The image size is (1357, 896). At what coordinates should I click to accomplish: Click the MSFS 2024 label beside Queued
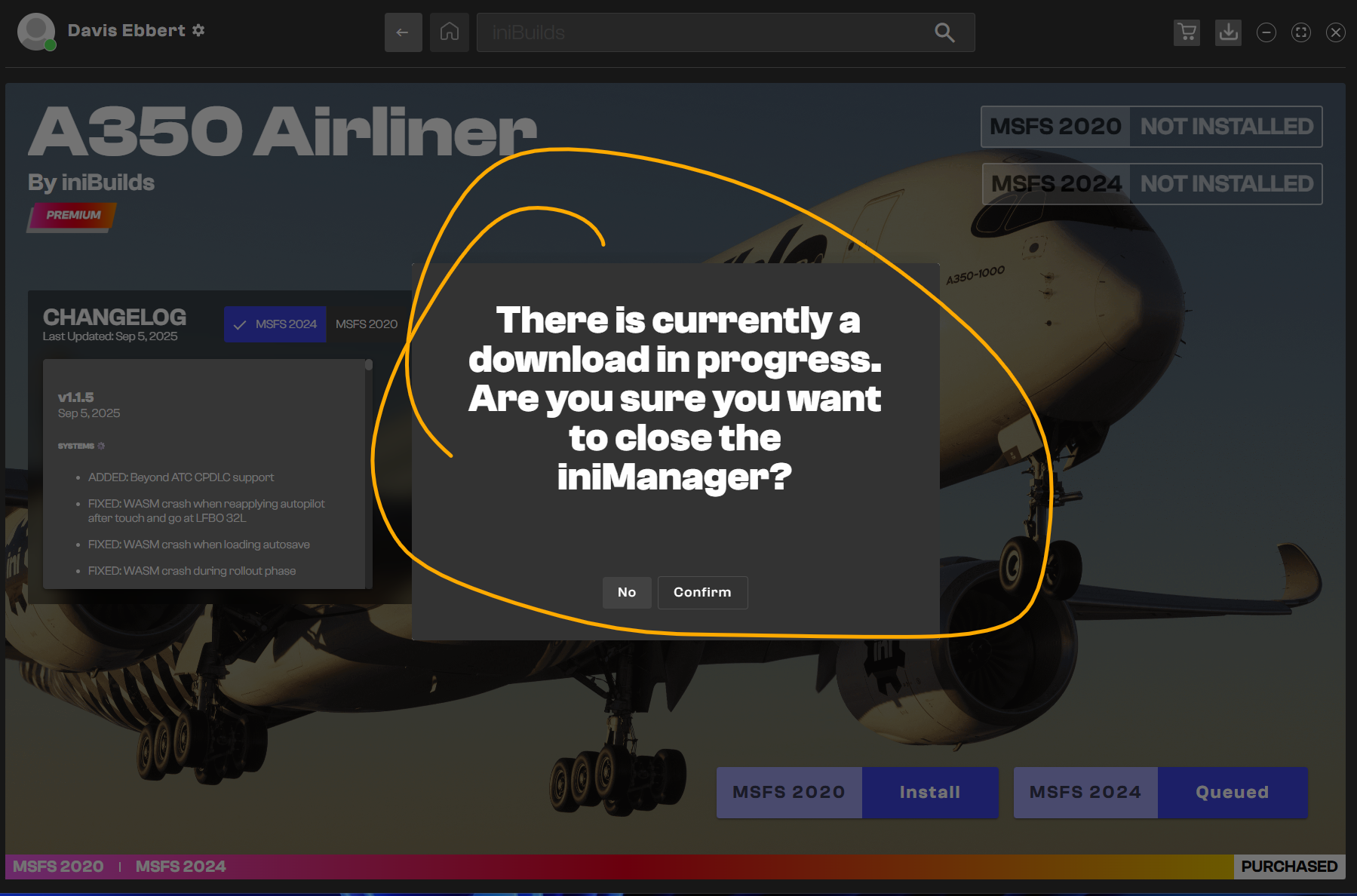click(1085, 793)
